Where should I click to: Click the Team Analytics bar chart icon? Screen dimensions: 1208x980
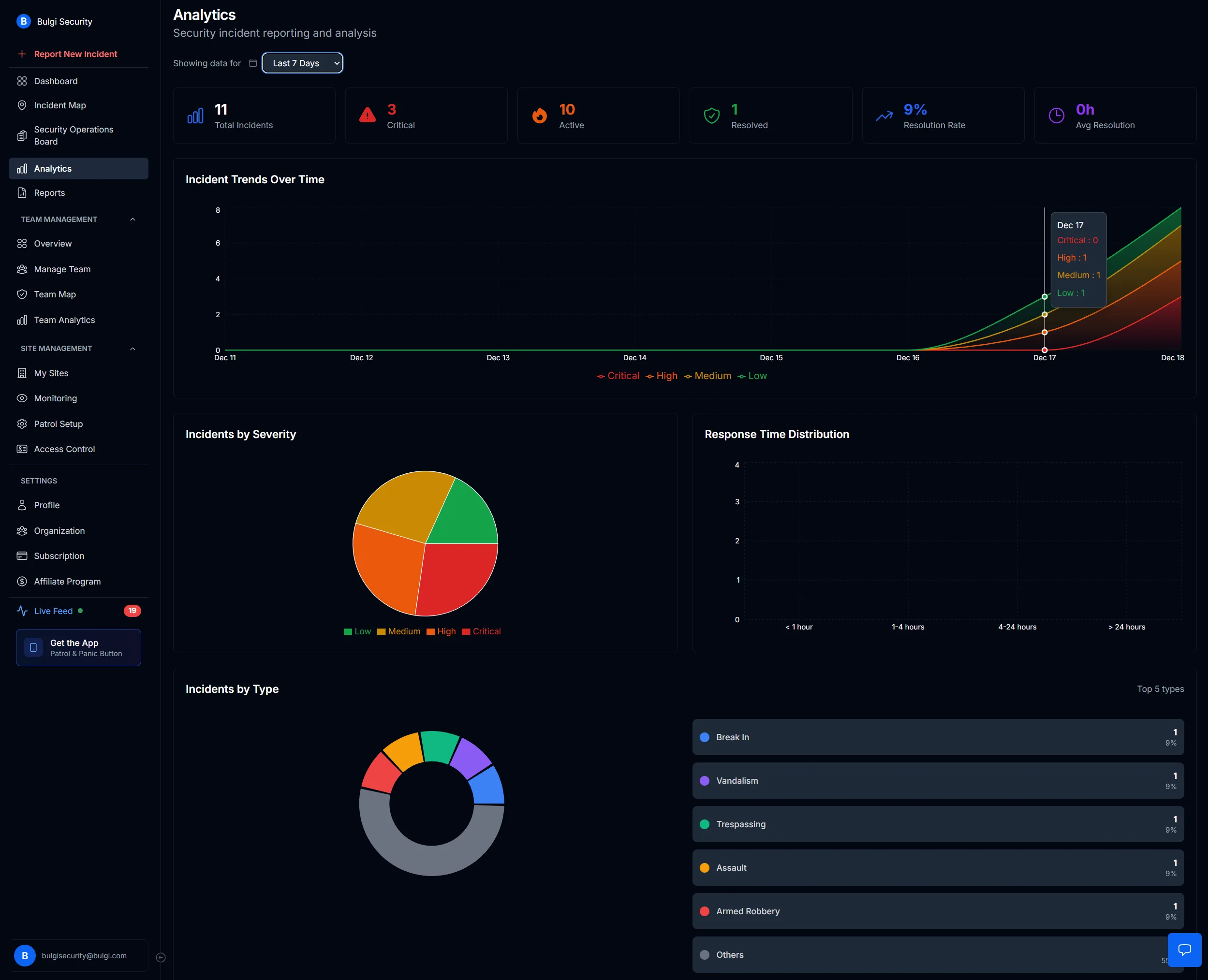coord(21,320)
